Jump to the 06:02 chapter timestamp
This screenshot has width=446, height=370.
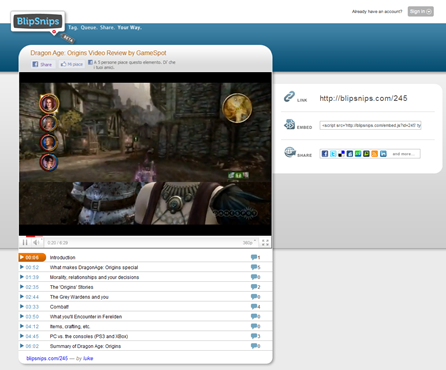click(32, 346)
